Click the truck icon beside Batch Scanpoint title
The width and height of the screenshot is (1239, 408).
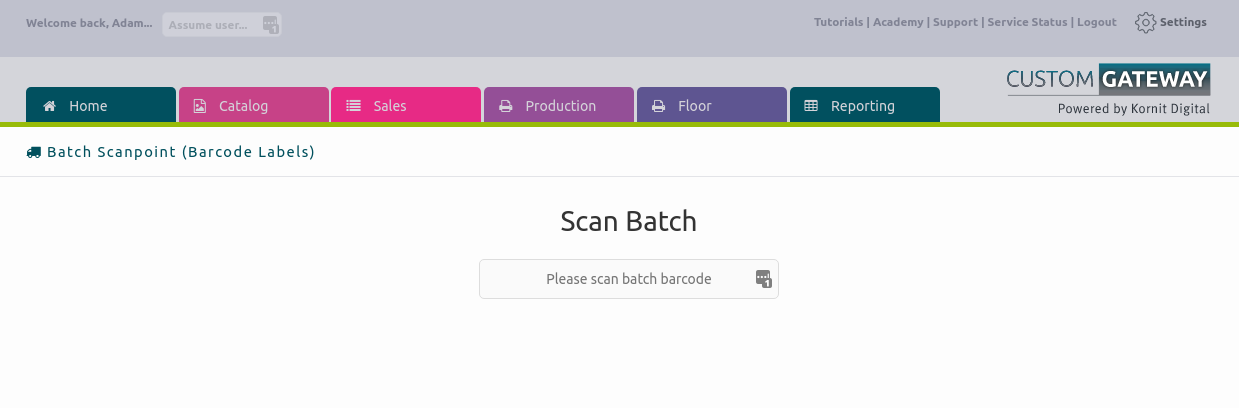tap(34, 152)
